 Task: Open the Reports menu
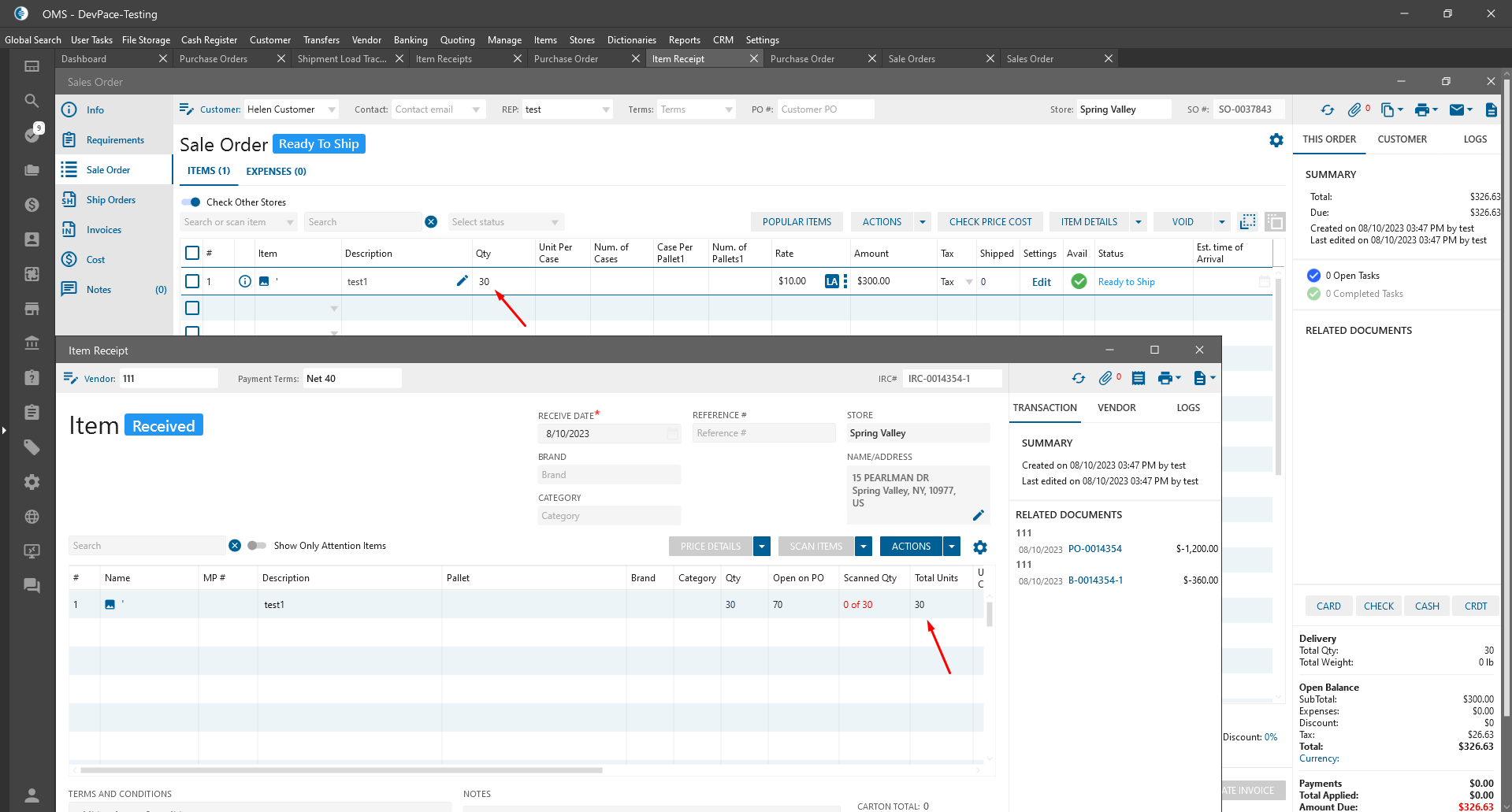[x=684, y=40]
